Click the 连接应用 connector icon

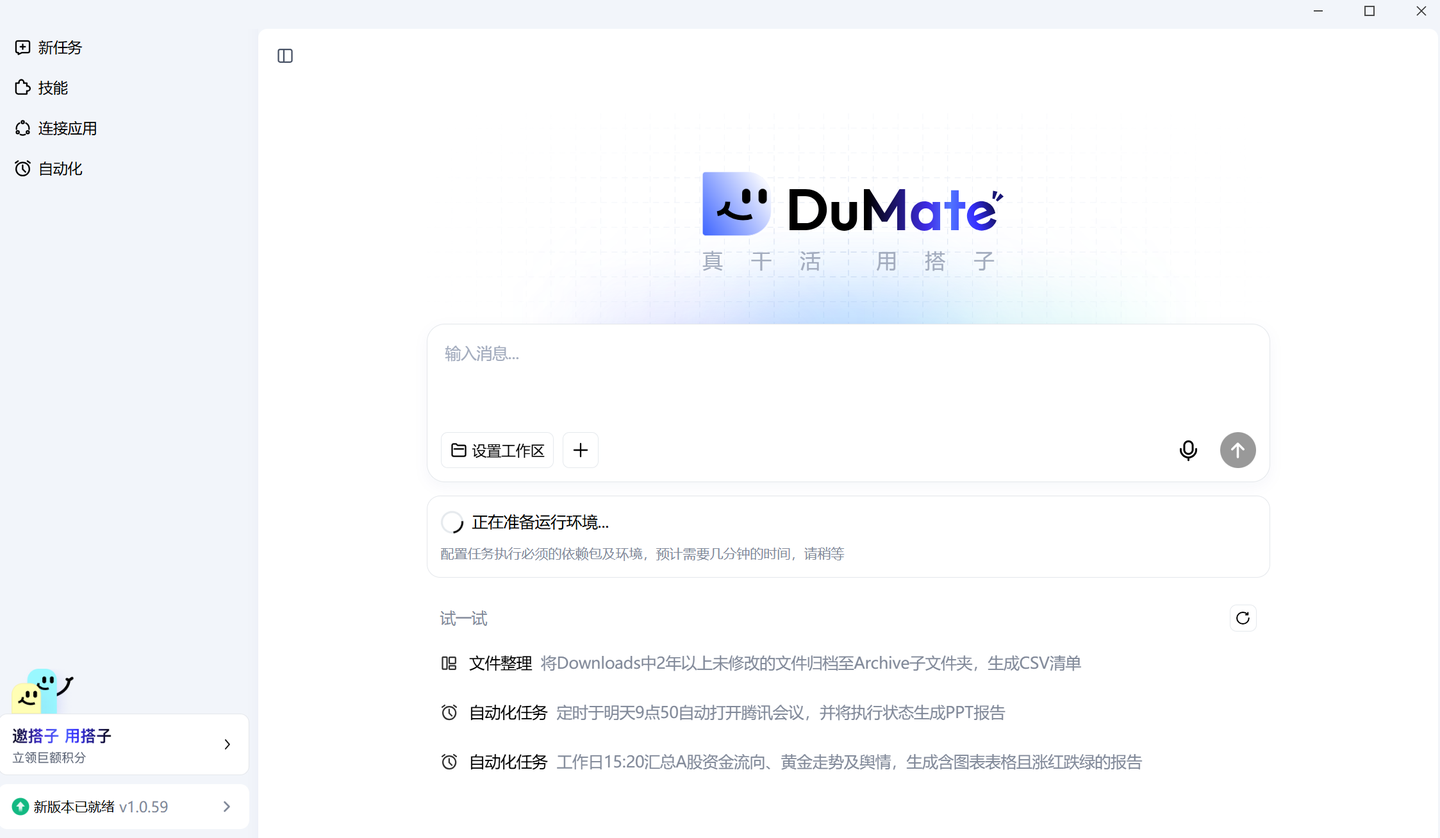[22, 128]
